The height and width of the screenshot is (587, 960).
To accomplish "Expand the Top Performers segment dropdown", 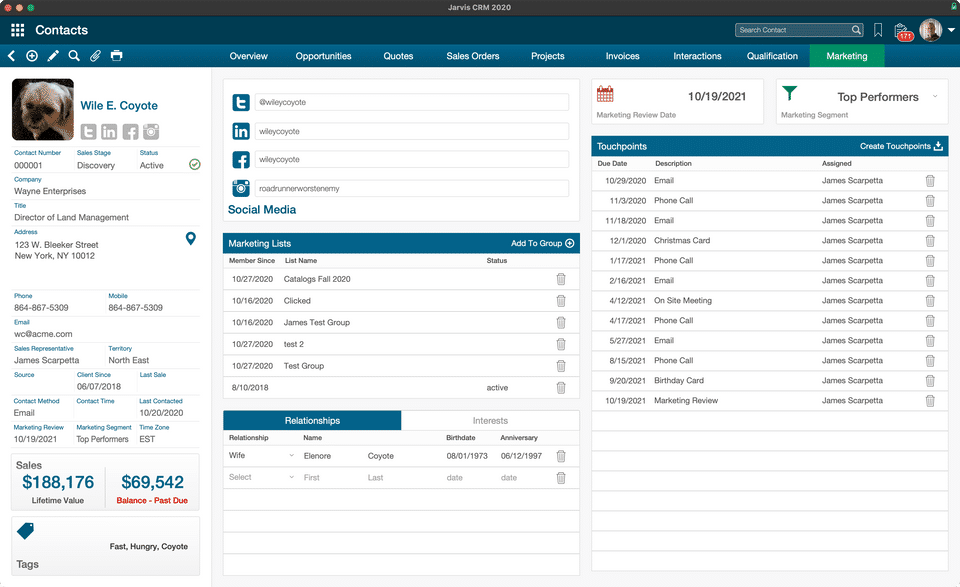I will (935, 96).
